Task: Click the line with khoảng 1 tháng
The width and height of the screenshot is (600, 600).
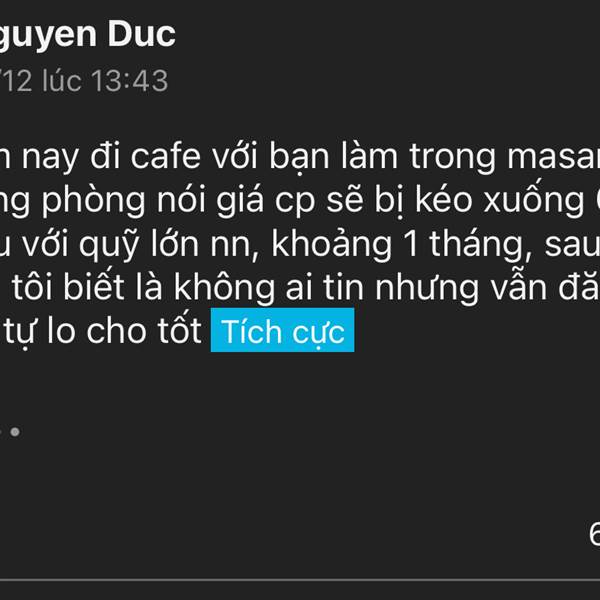Action: tap(300, 244)
